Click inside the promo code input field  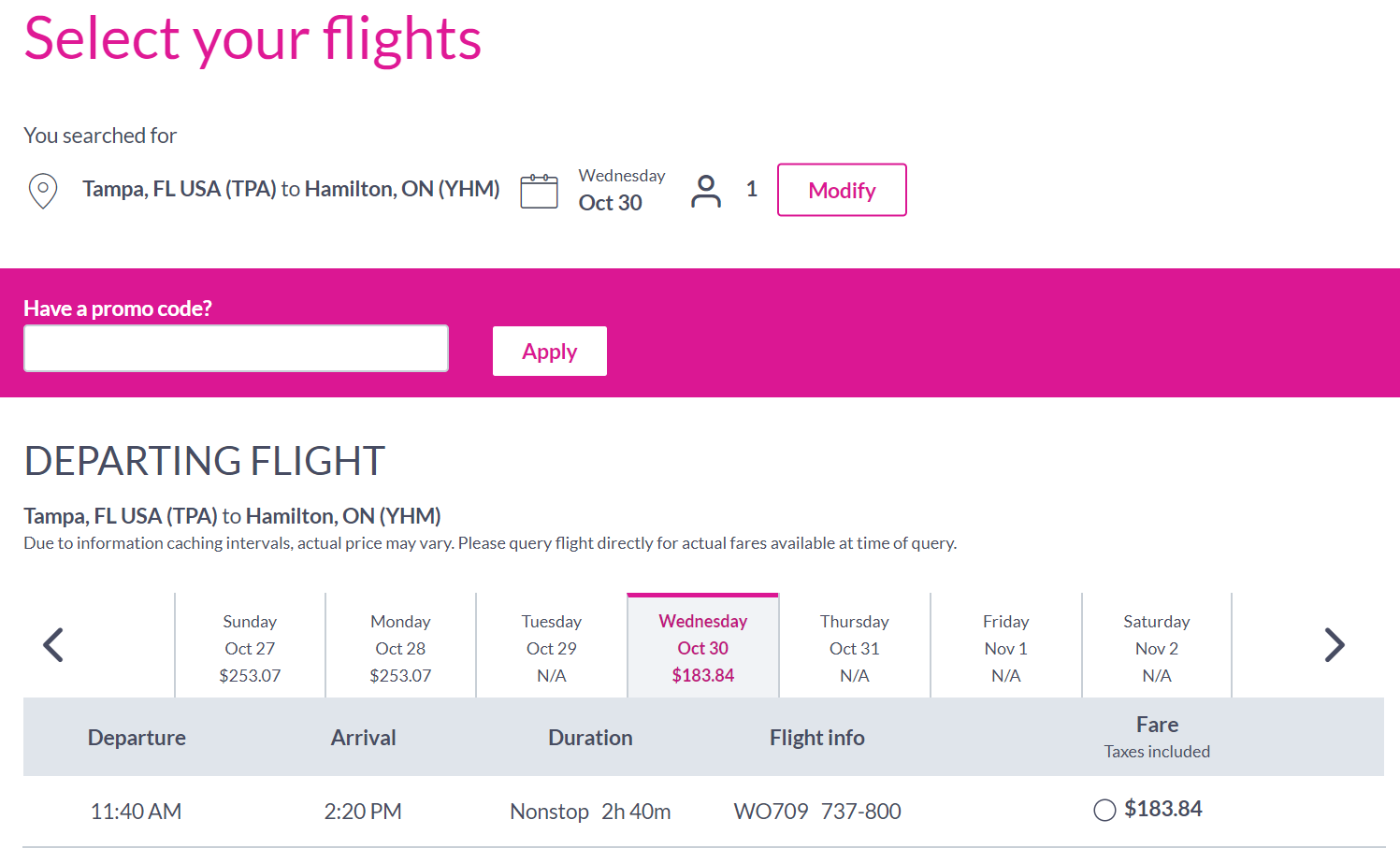235,348
